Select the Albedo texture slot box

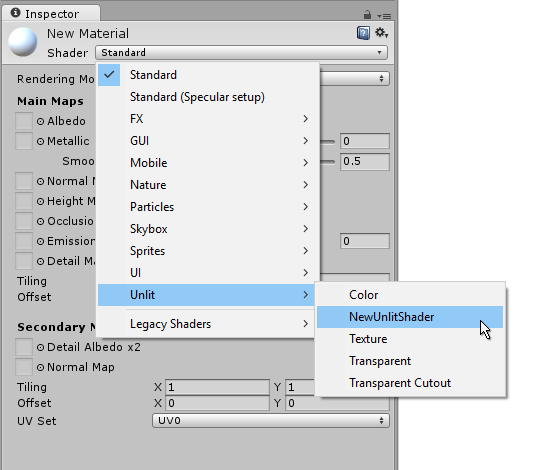(x=24, y=121)
